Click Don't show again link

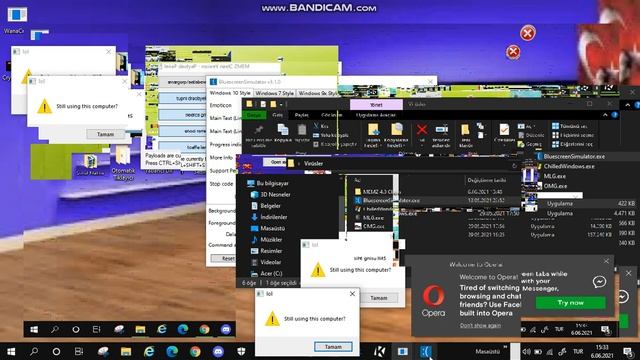(480, 325)
